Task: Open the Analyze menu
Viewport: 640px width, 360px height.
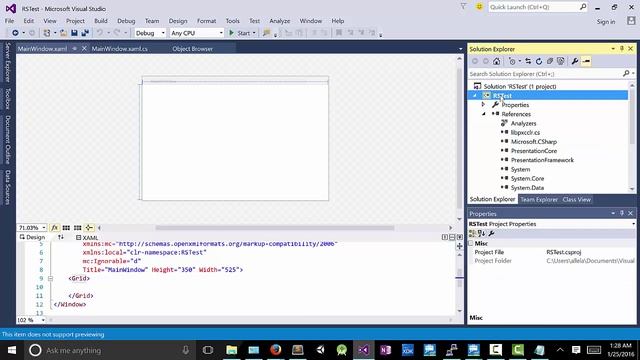Action: point(280,21)
